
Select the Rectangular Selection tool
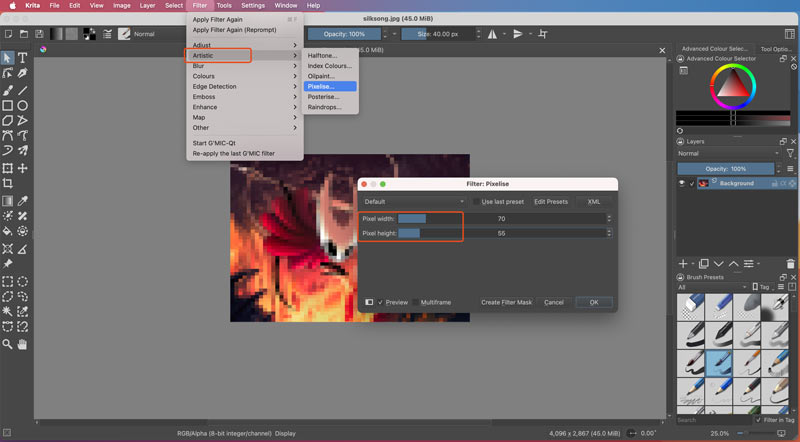[x=7, y=281]
